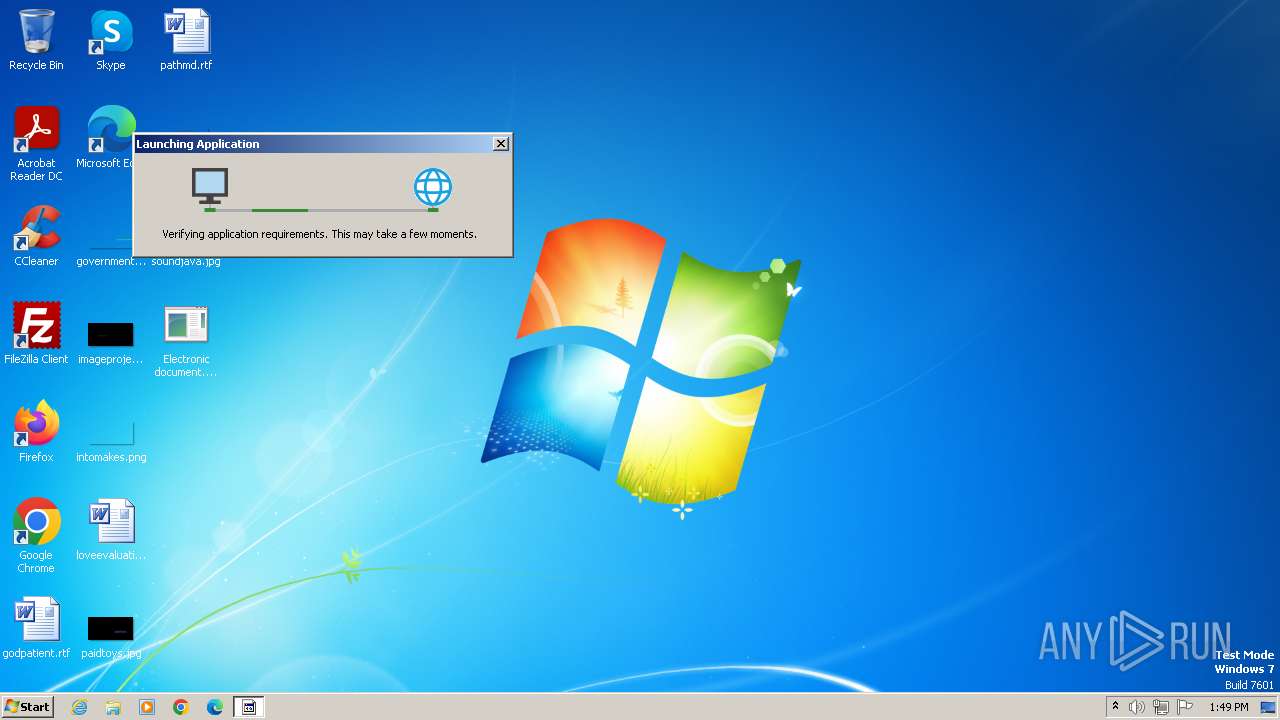This screenshot has height=720, width=1280.
Task: Open the FileZilla Client shortcut
Action: pos(36,333)
